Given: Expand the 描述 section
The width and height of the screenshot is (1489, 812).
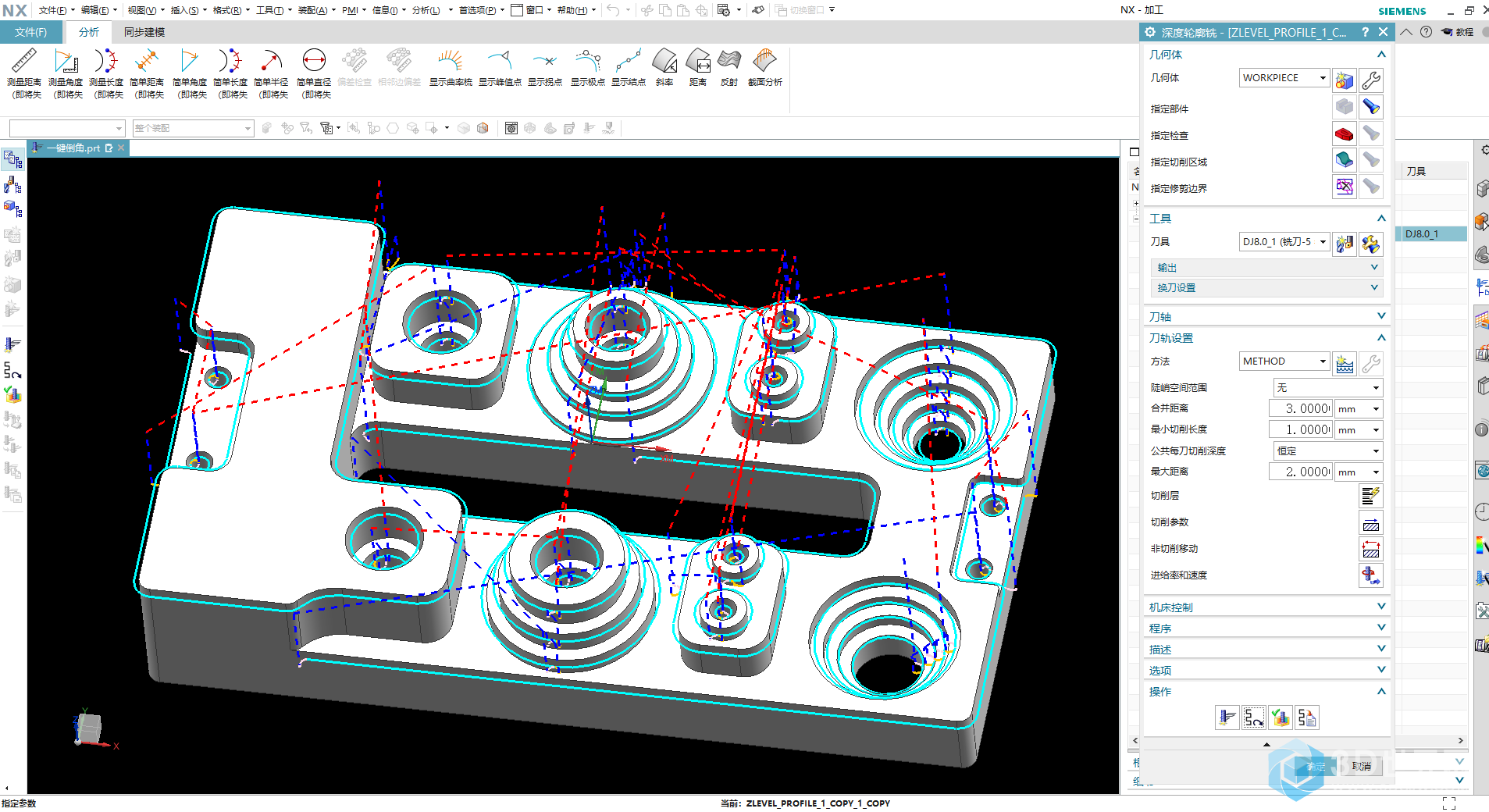Looking at the screenshot, I should pos(1266,649).
